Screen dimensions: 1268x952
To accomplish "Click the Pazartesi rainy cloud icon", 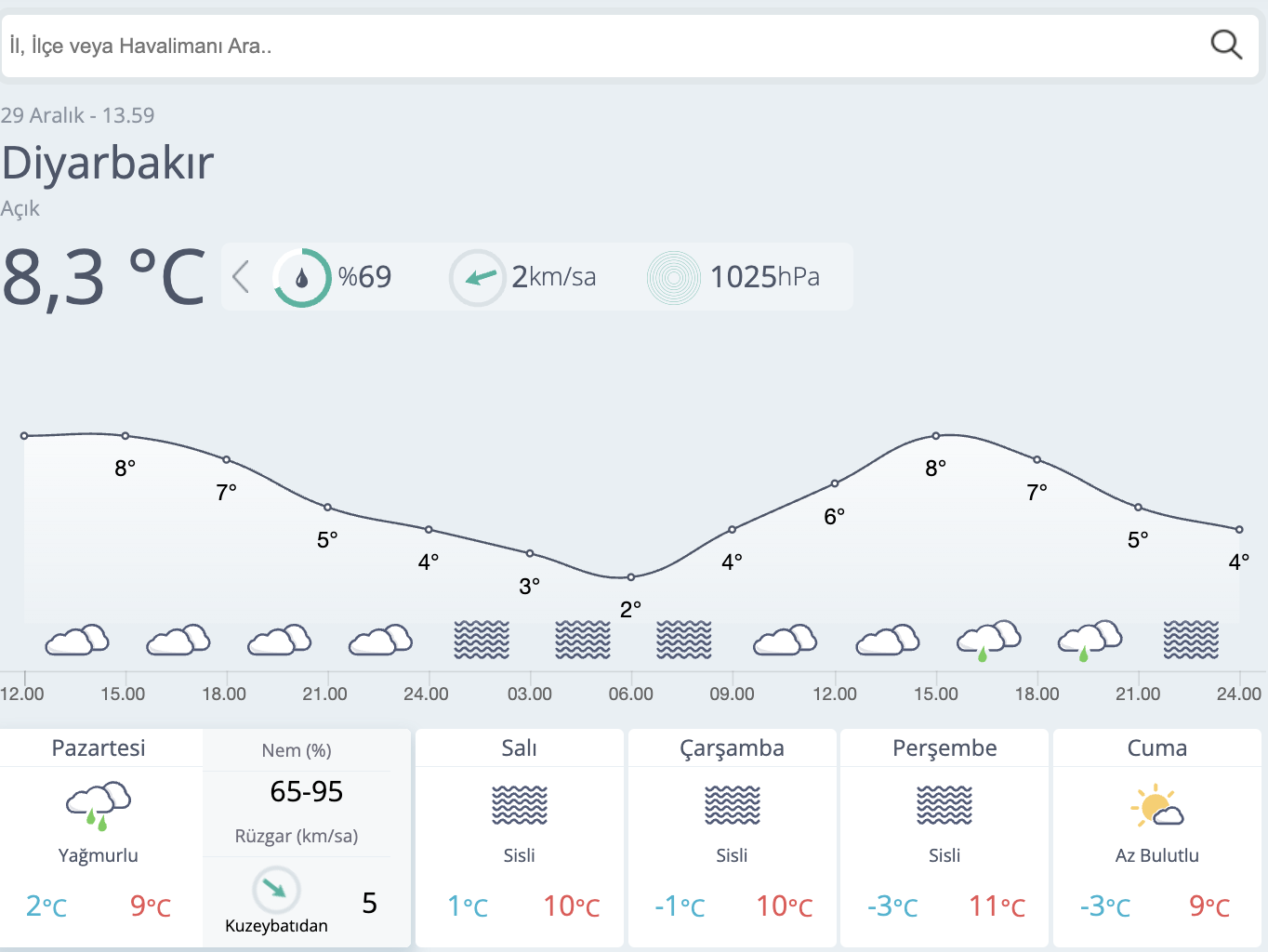I will (99, 805).
